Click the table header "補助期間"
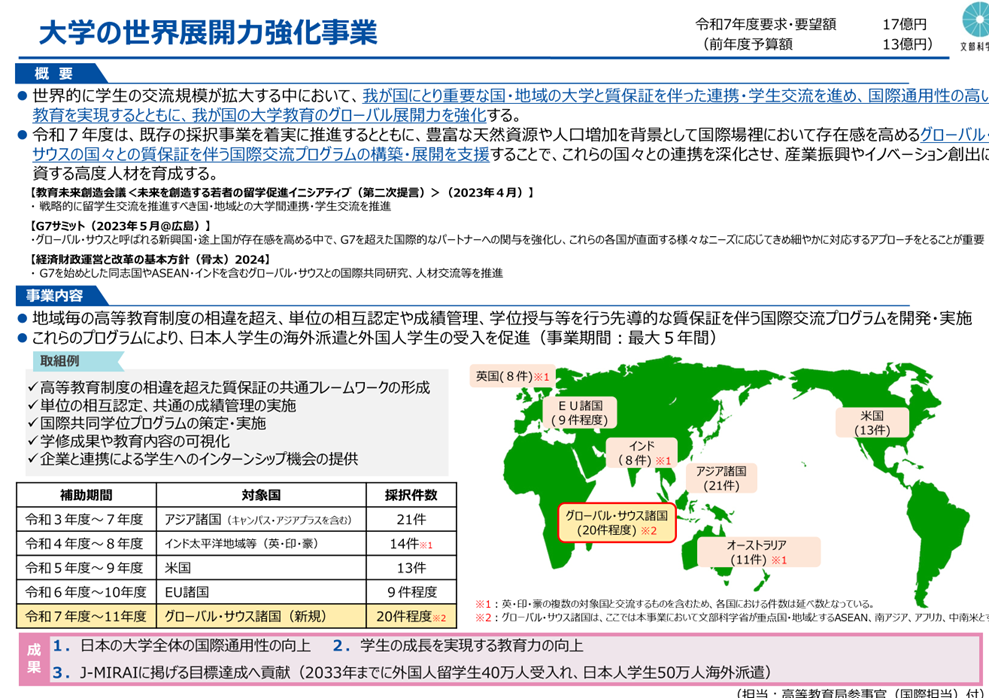 86,495
